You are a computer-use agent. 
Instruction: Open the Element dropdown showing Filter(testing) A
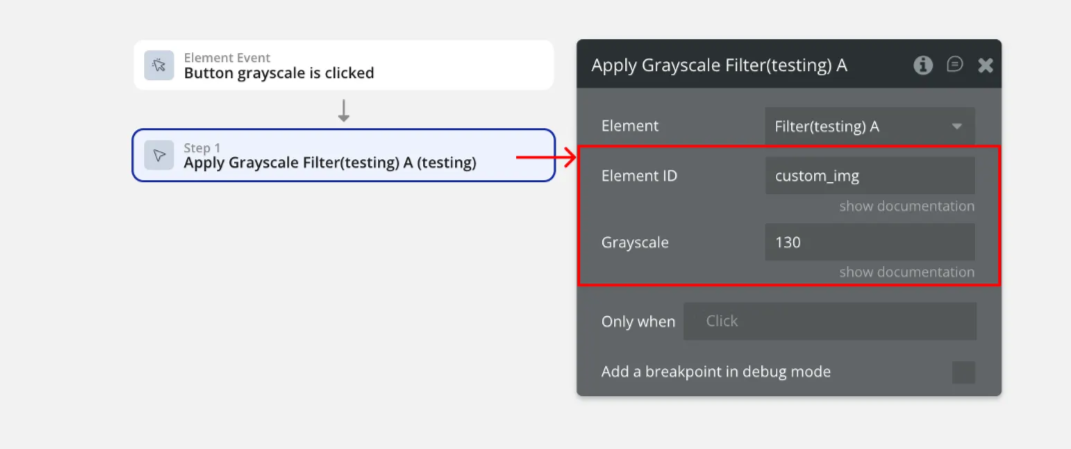coord(869,126)
